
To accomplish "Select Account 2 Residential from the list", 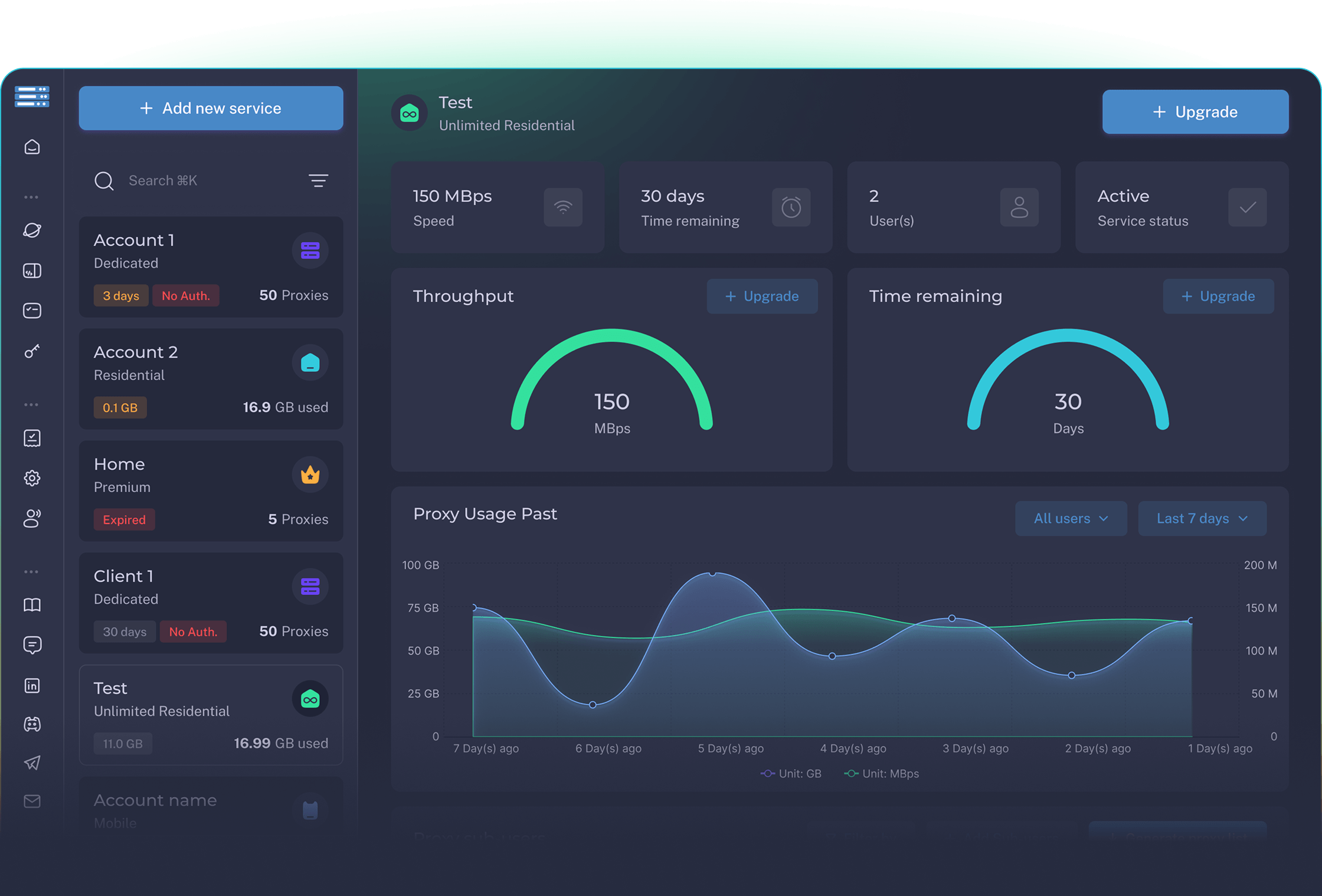I will 211,378.
